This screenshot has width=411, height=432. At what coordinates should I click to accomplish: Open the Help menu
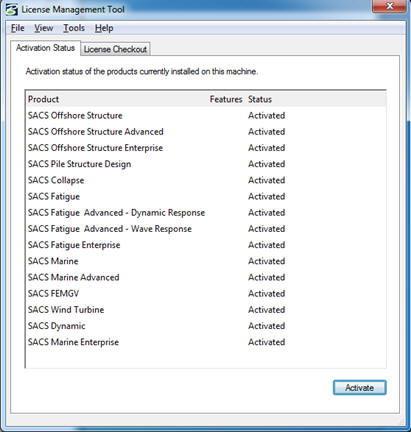click(x=104, y=28)
